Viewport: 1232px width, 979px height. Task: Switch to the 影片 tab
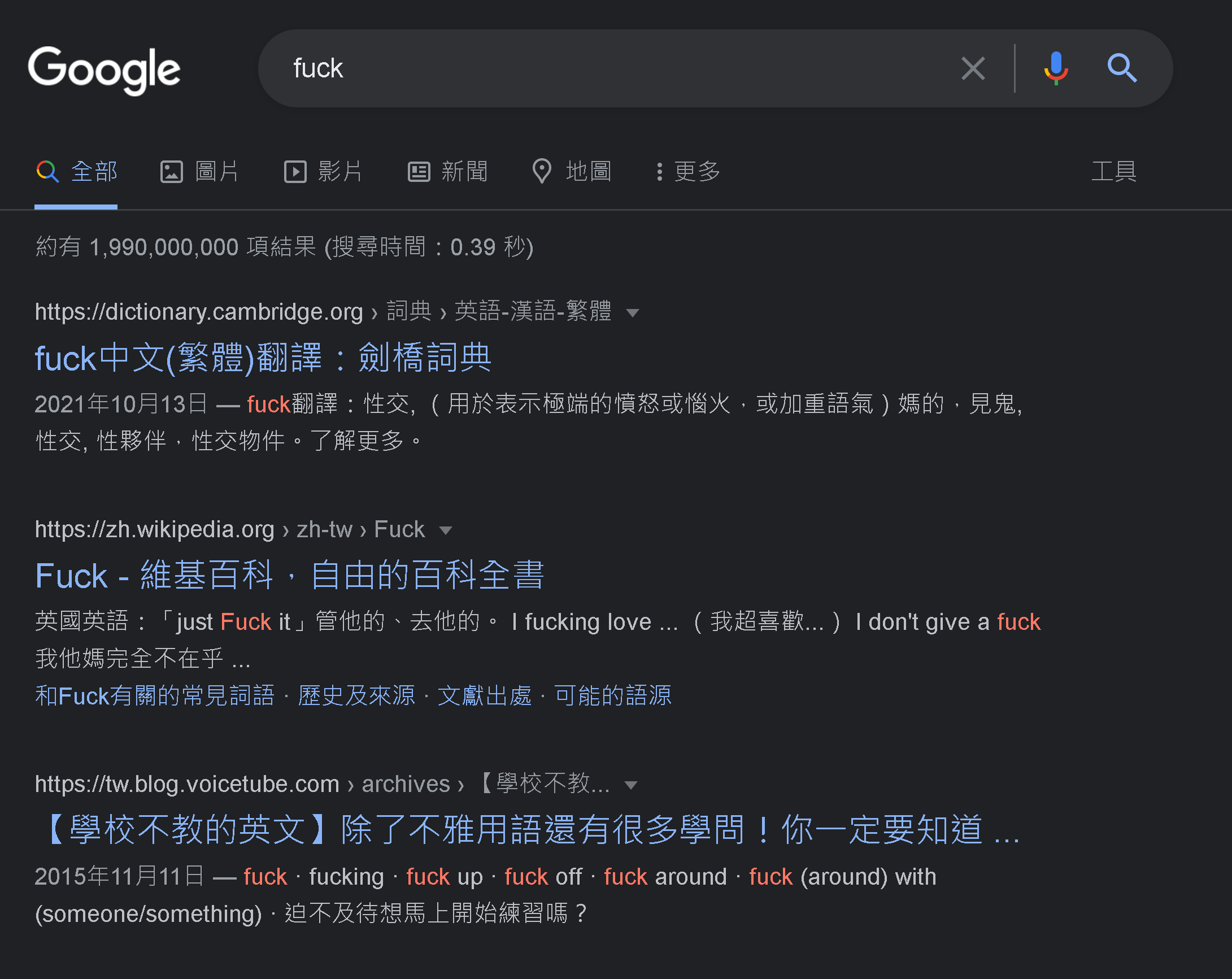(x=323, y=172)
